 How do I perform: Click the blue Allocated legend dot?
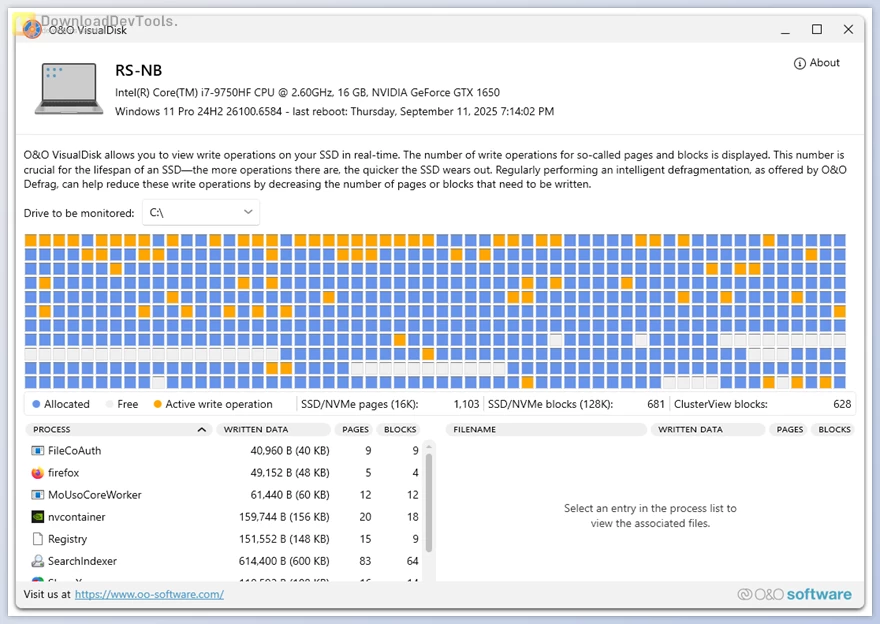pyautogui.click(x=36, y=405)
